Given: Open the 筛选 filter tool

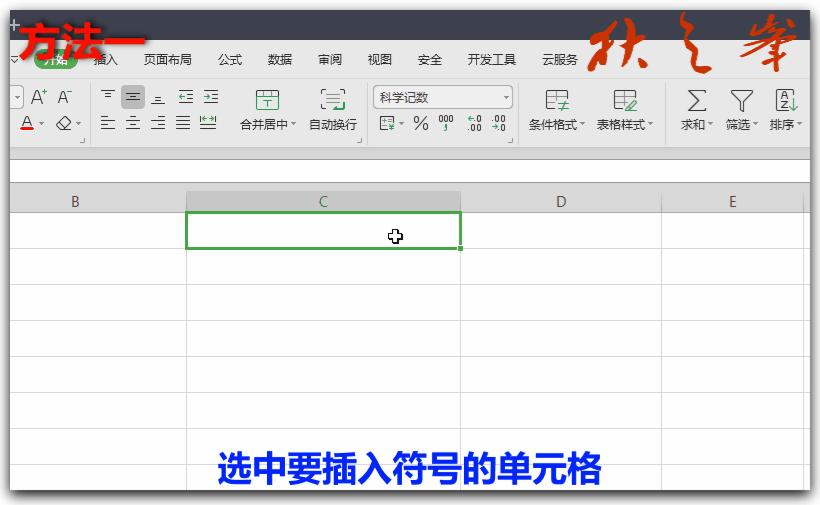Looking at the screenshot, I should 741,109.
